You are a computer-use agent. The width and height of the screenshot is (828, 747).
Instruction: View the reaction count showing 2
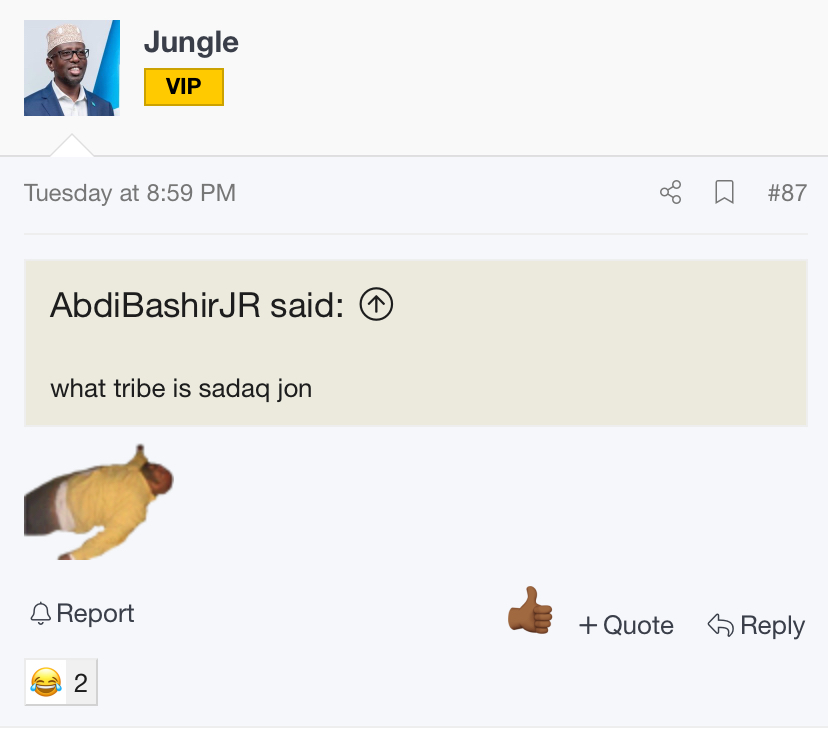81,683
